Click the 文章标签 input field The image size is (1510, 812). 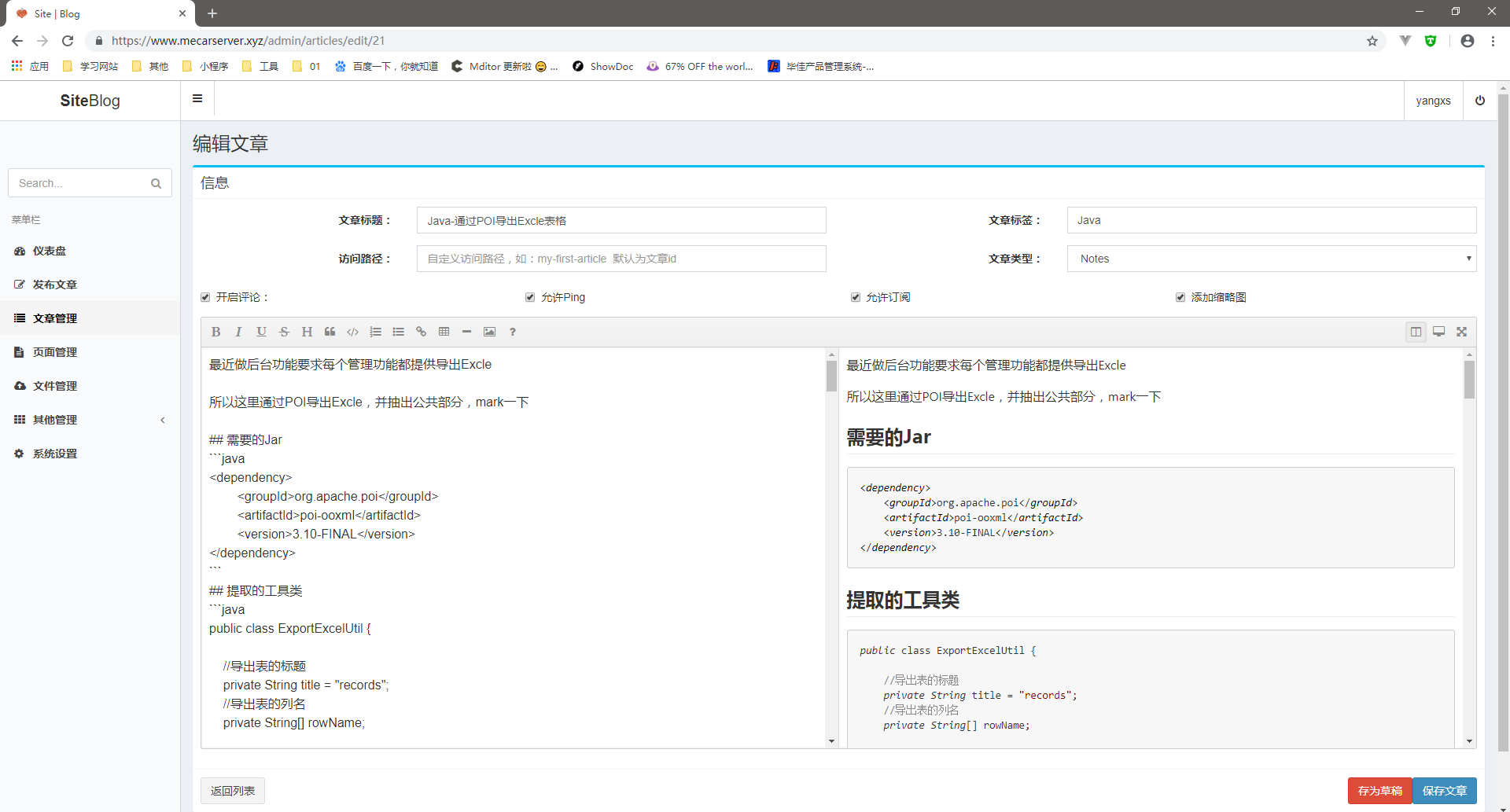1271,220
